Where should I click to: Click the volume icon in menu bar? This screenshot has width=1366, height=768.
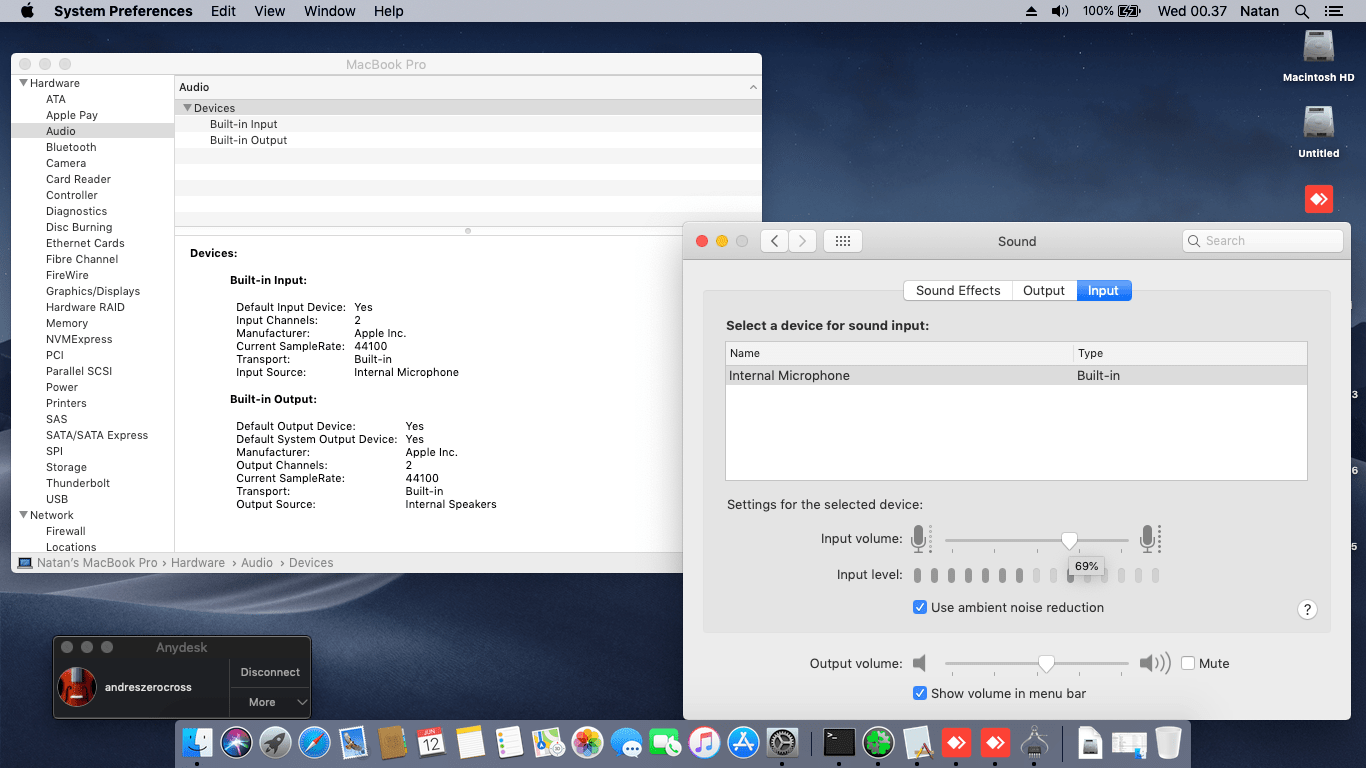tap(1060, 11)
